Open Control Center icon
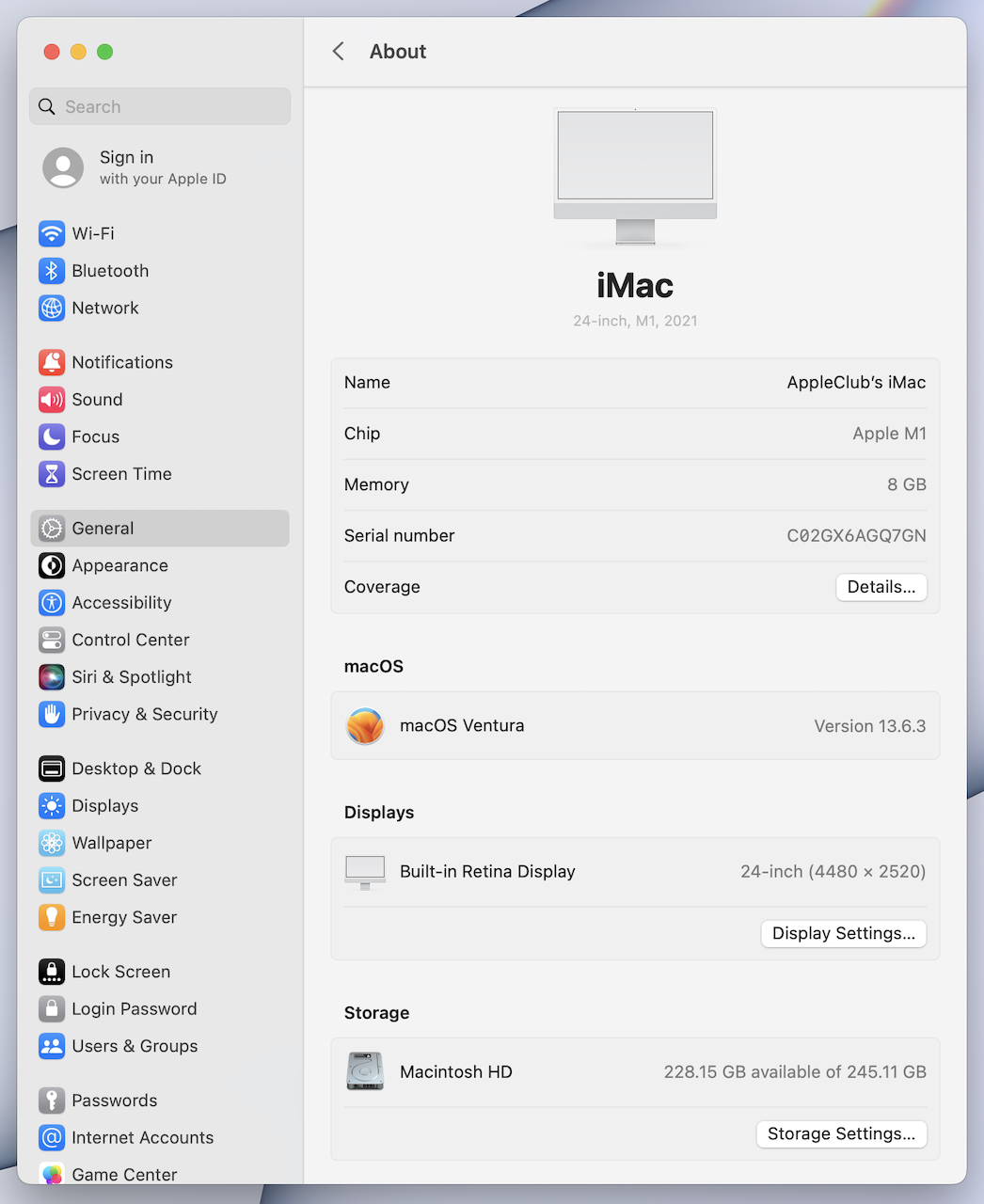 (x=52, y=640)
